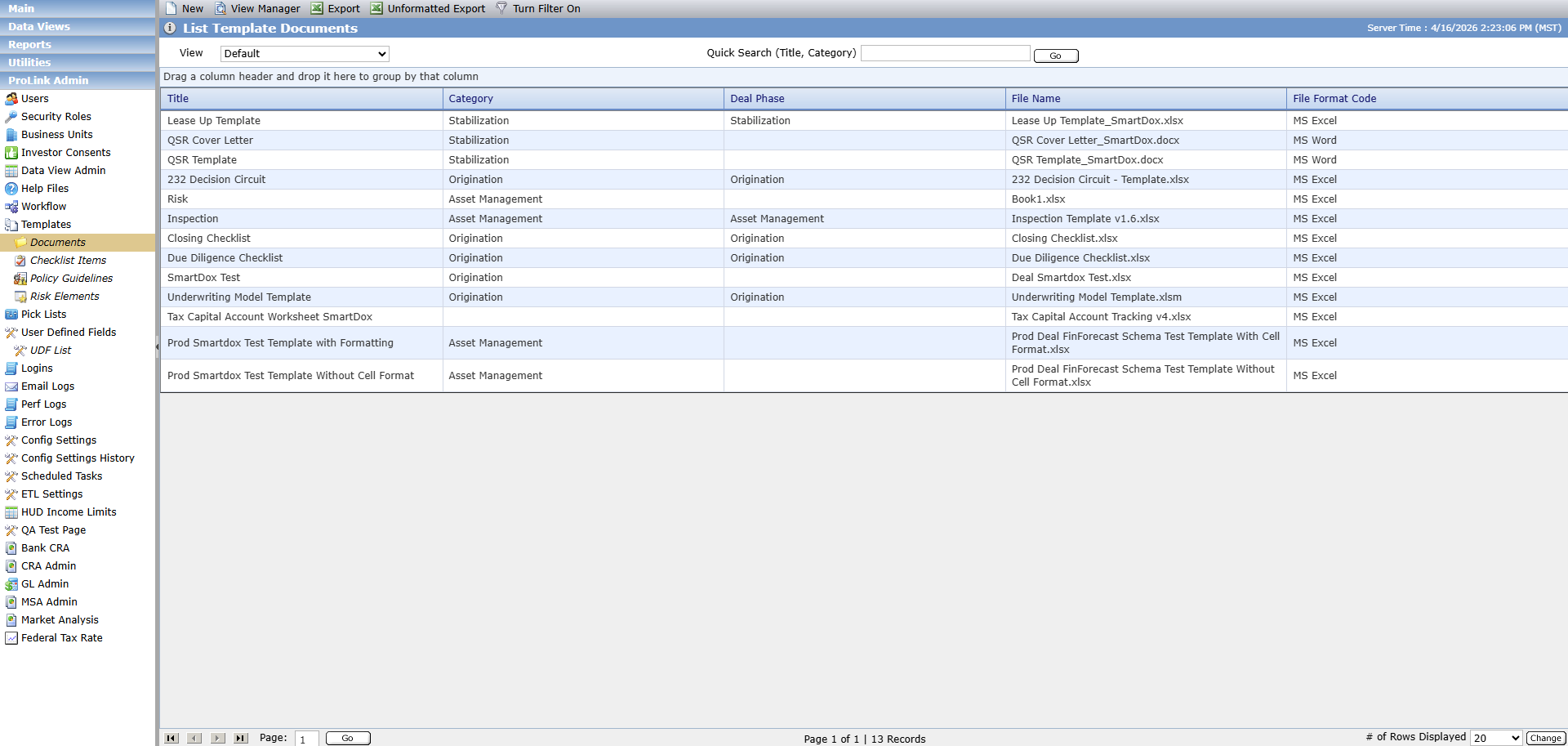Open the Error Logs link
1568x746 pixels.
pyautogui.click(x=47, y=422)
